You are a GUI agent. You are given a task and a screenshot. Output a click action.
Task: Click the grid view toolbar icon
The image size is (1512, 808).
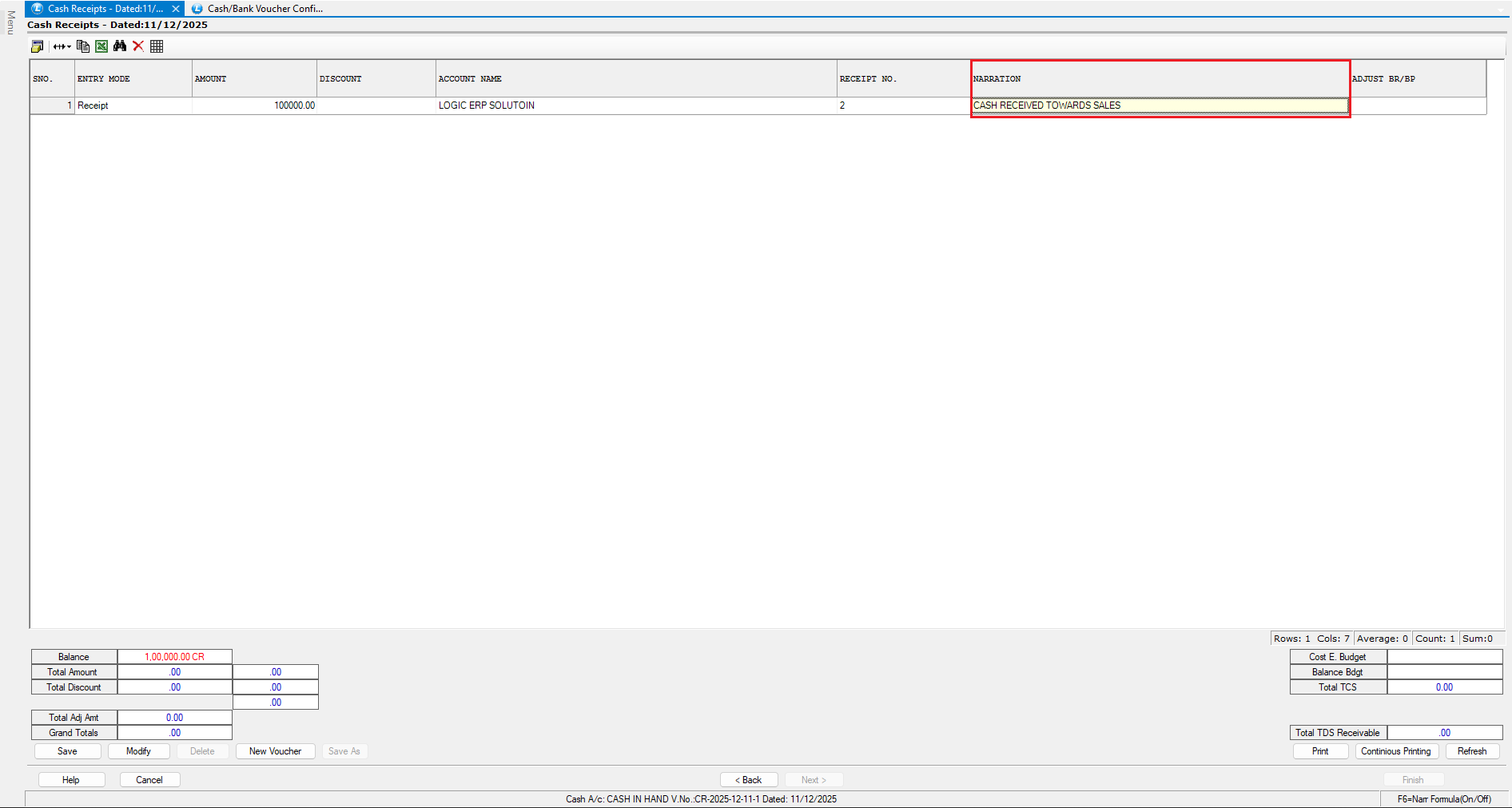coord(157,46)
